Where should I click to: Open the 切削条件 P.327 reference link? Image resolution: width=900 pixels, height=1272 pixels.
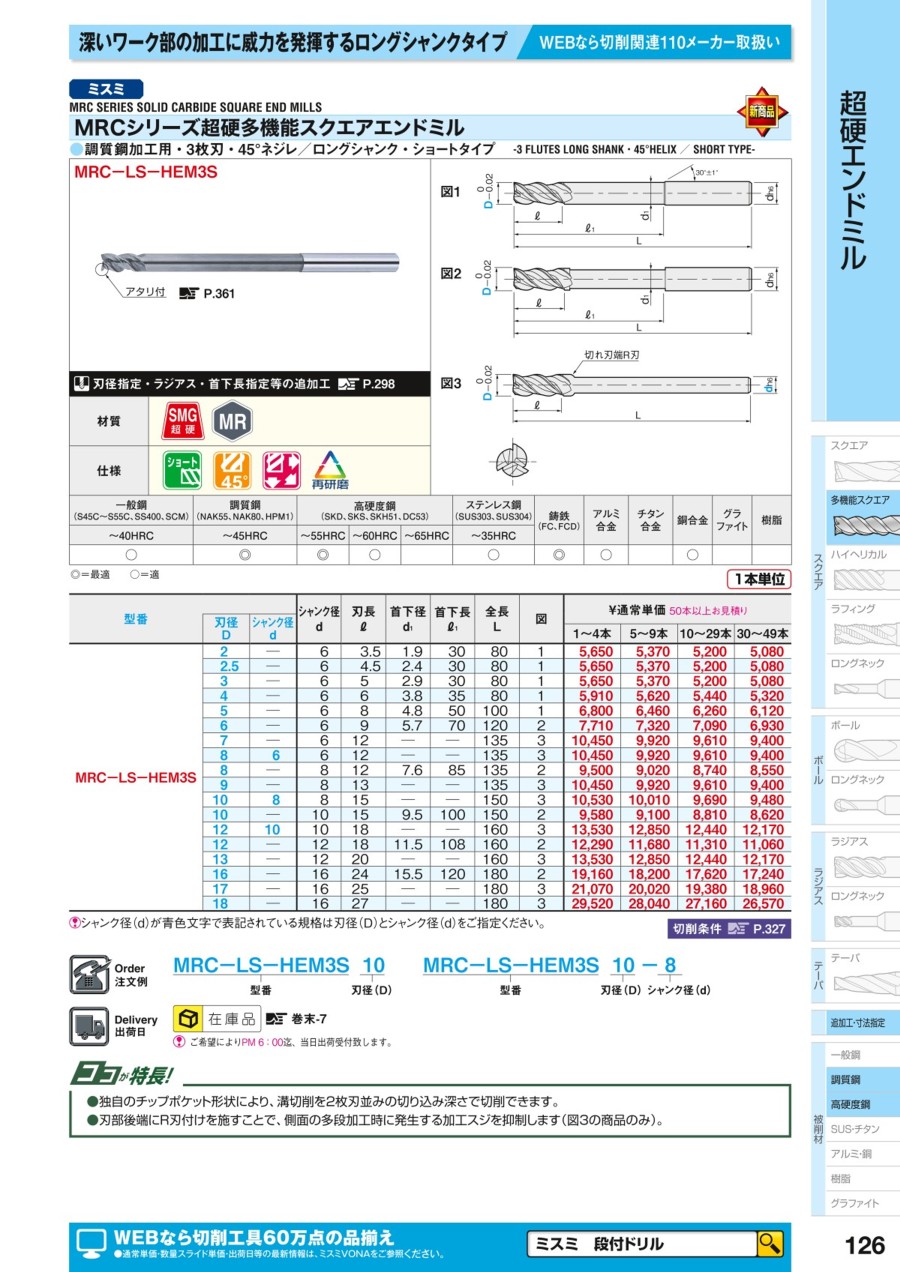(x=728, y=929)
